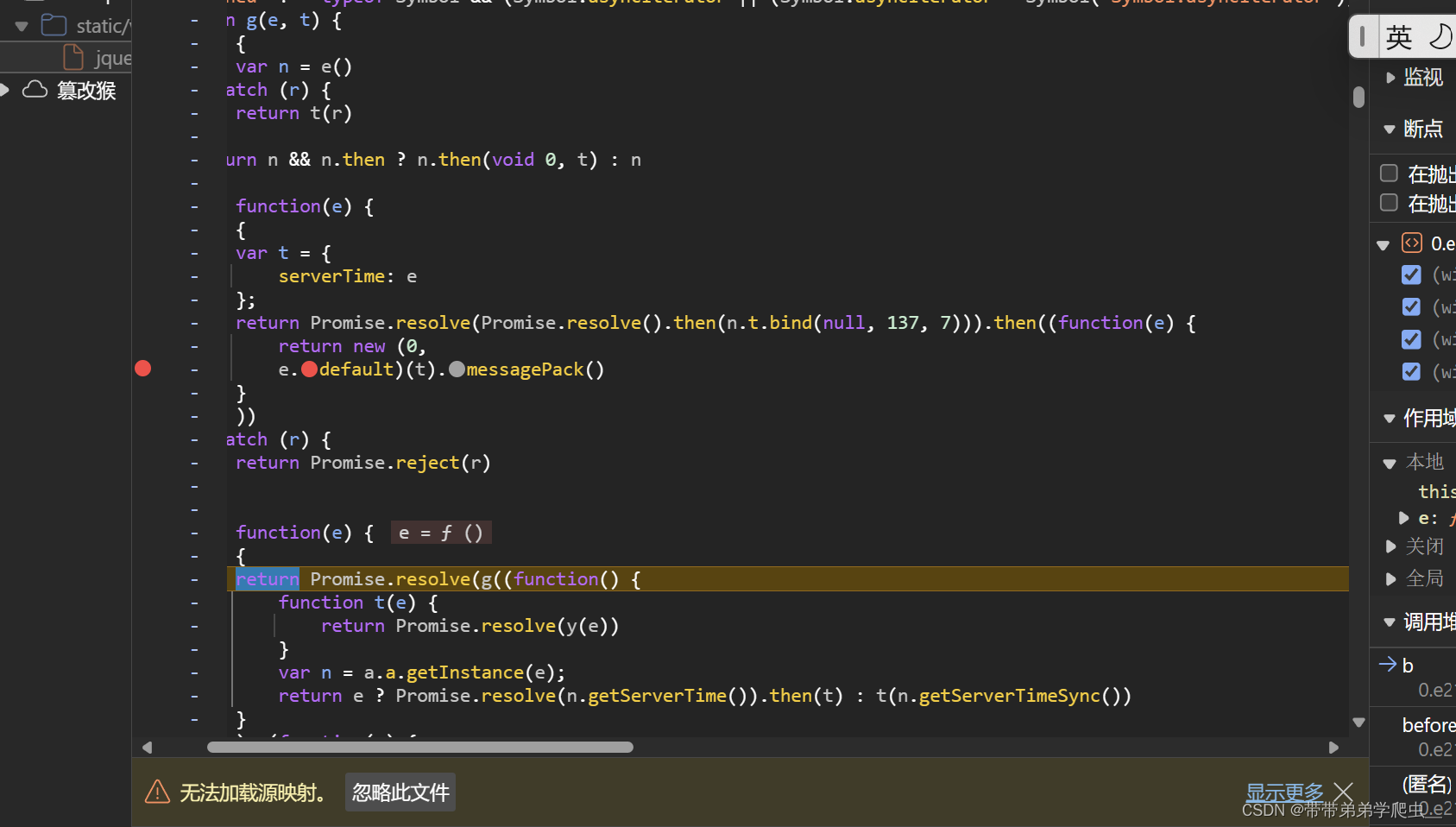1456x827 pixels.
Task: Expand the 全局 global scope
Action: (x=1390, y=578)
